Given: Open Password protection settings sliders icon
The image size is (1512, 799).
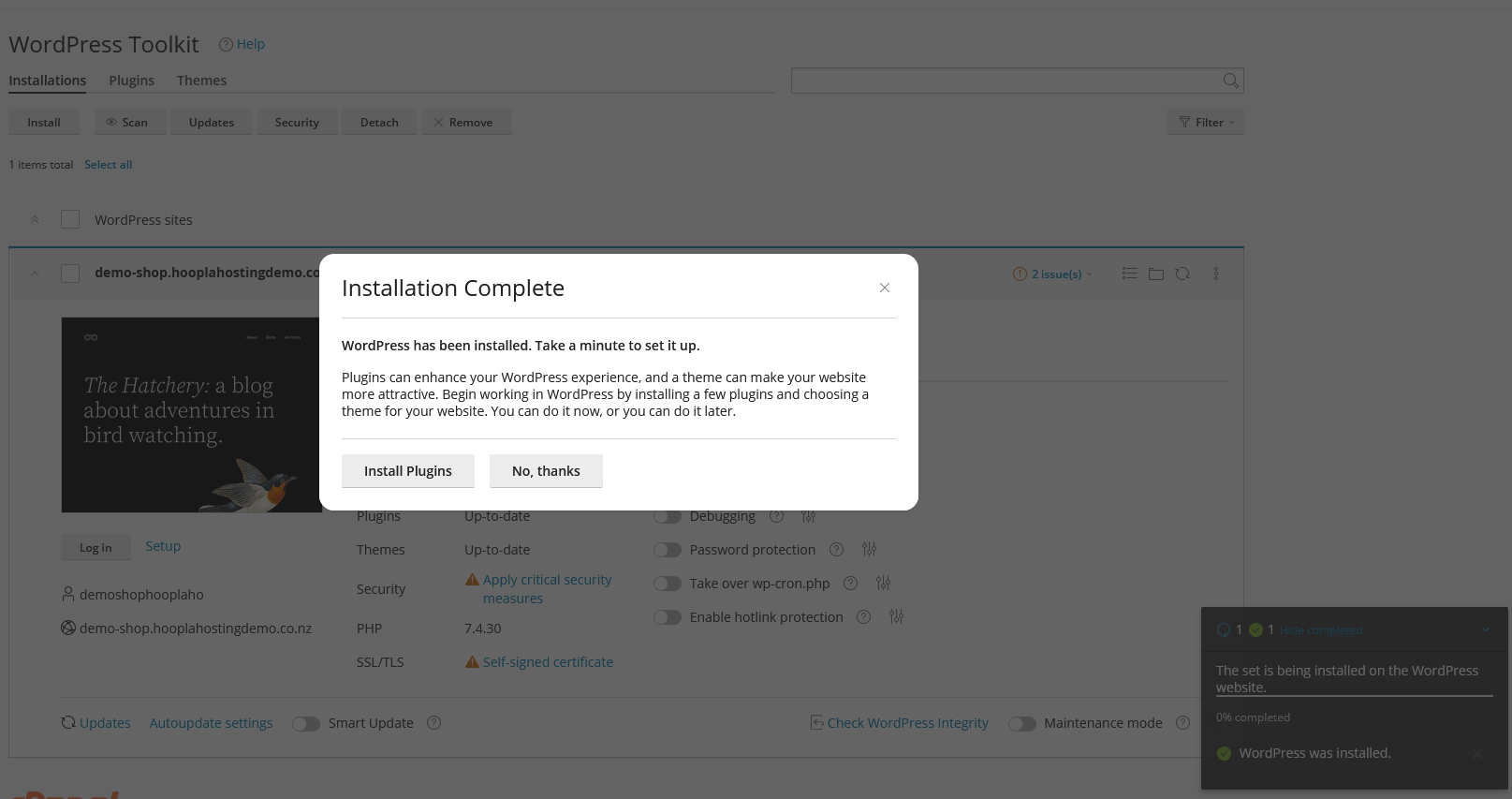Looking at the screenshot, I should (869, 550).
